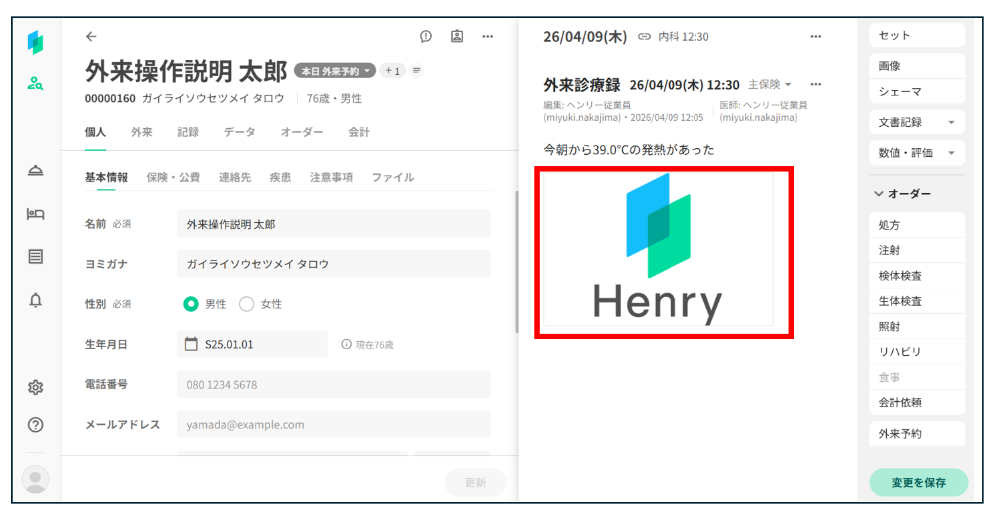The width and height of the screenshot is (992, 508).
Task: Click the calendar icon in 生年月日 field
Action: 190,344
